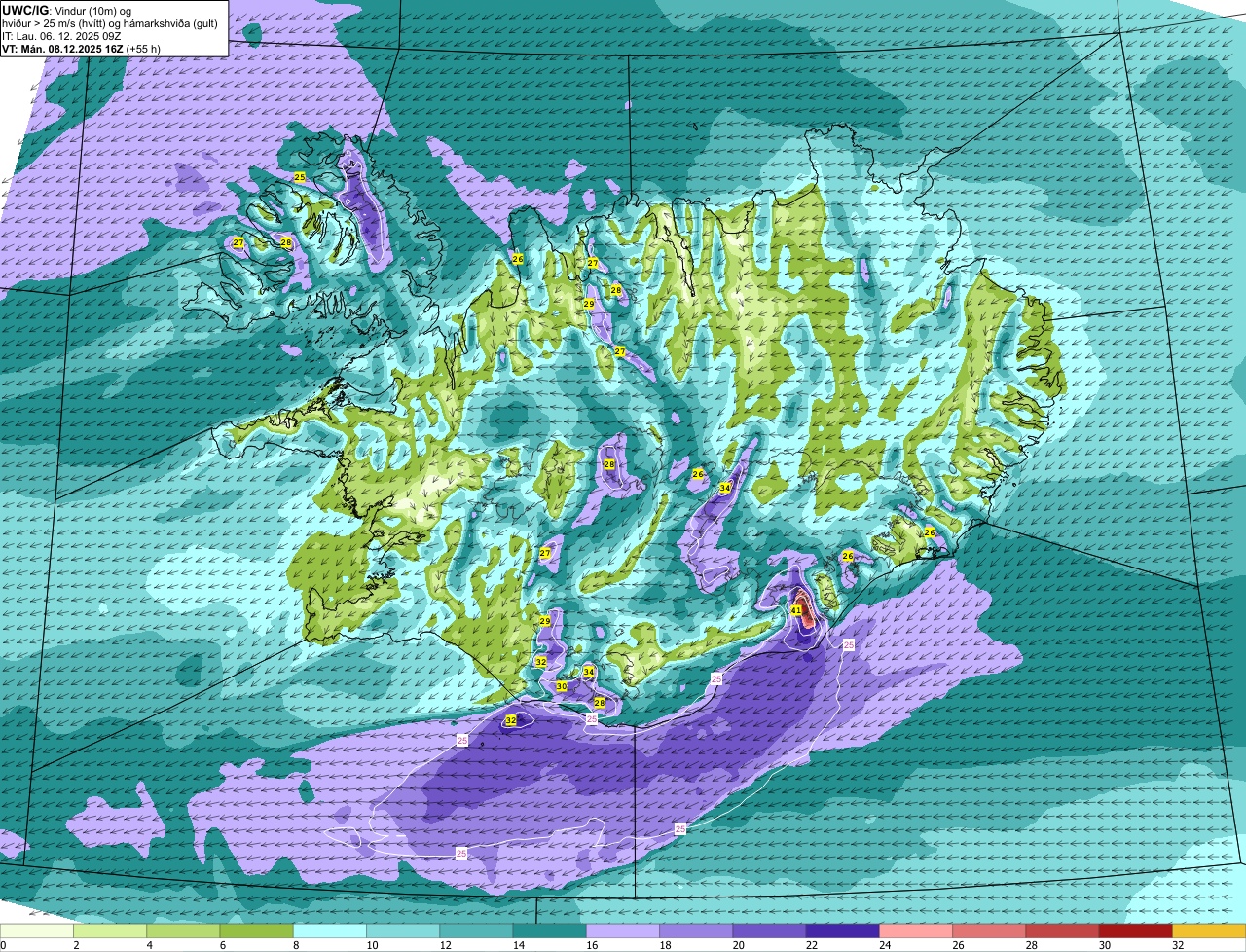Screen dimensions: 1246x952
Task: Pick the 28–30 m/s red legend swatch
Action: click(1062, 932)
